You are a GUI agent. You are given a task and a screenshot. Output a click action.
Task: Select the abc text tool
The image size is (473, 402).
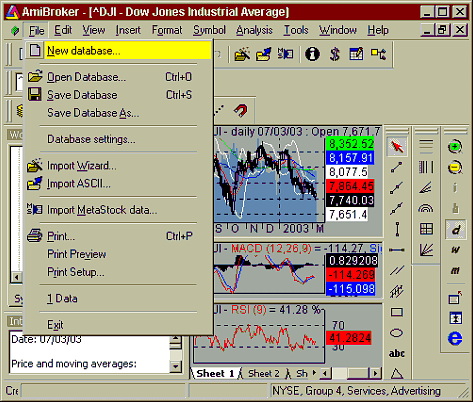(x=397, y=353)
